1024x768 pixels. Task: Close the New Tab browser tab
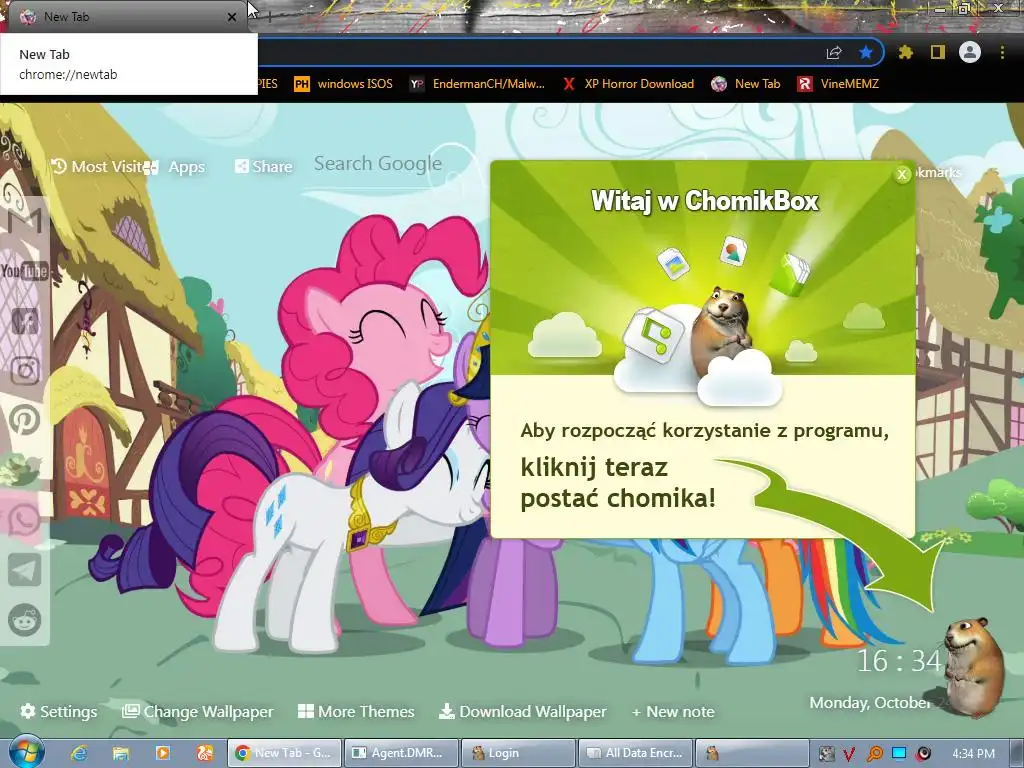point(232,17)
